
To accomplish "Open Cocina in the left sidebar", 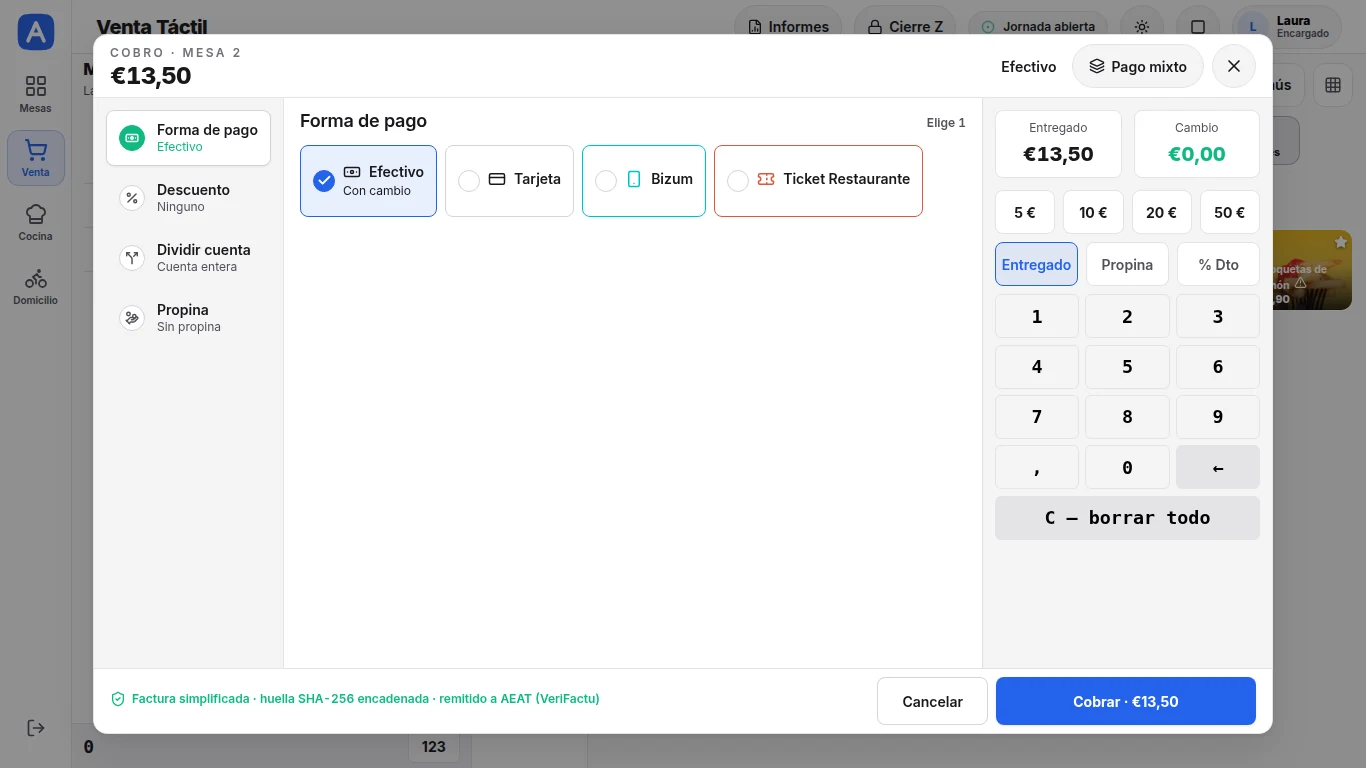I will pyautogui.click(x=36, y=222).
